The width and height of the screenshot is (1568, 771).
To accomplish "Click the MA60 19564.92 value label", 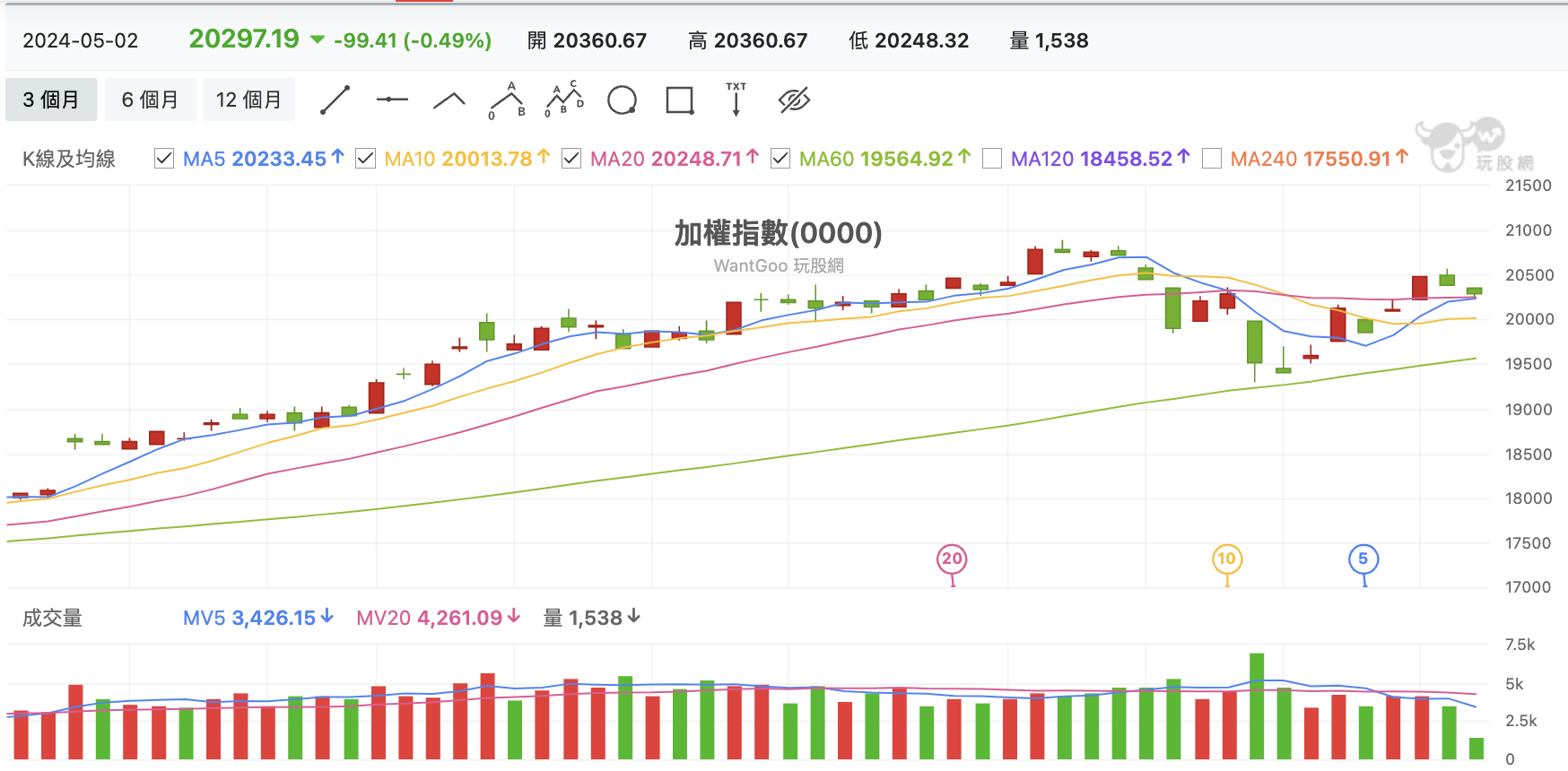I will click(884, 159).
